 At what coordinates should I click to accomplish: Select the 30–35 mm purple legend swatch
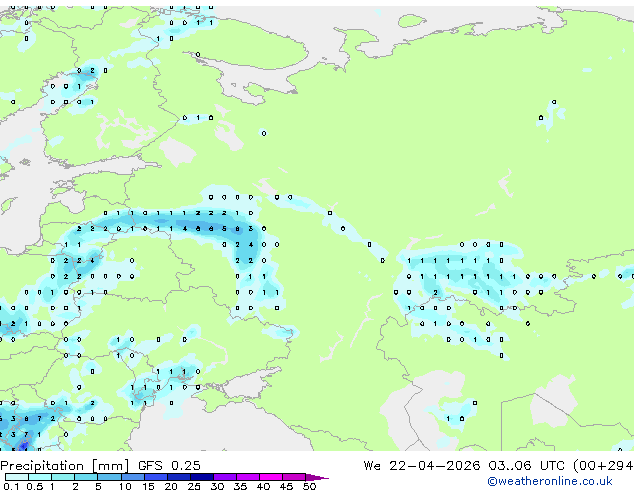pos(224,477)
